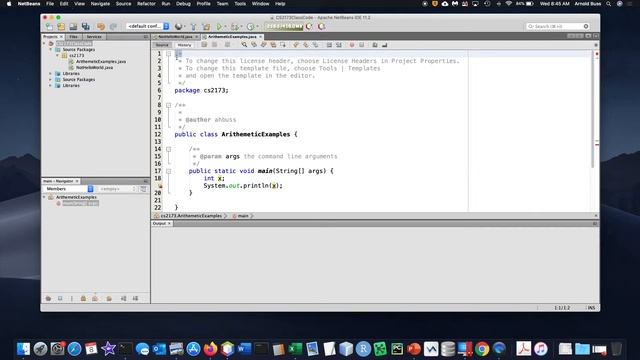Click the New Project toolbar icon
The width and height of the screenshot is (640, 360).
click(x=61, y=27)
